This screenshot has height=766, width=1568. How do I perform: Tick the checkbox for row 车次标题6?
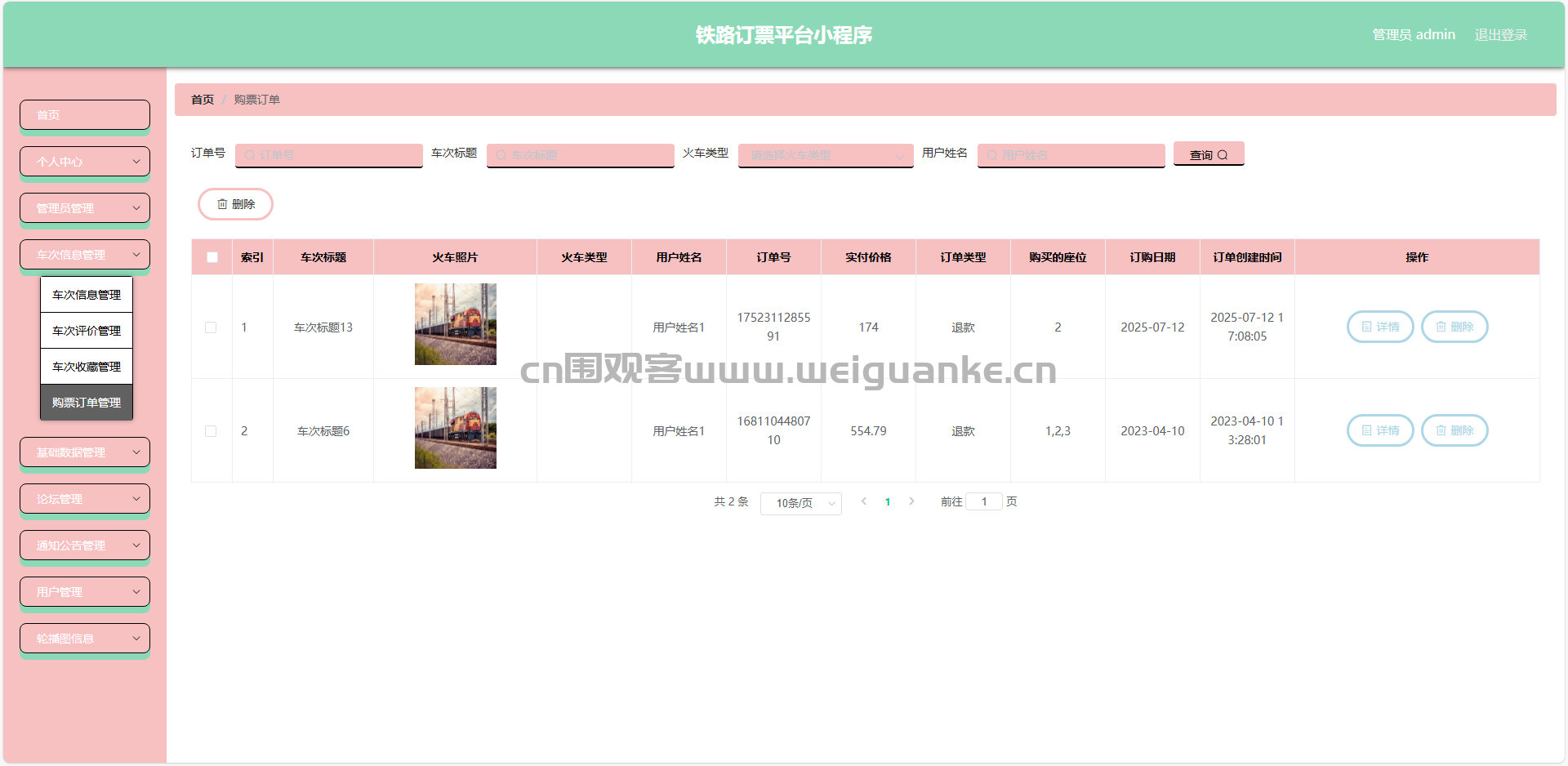click(211, 431)
